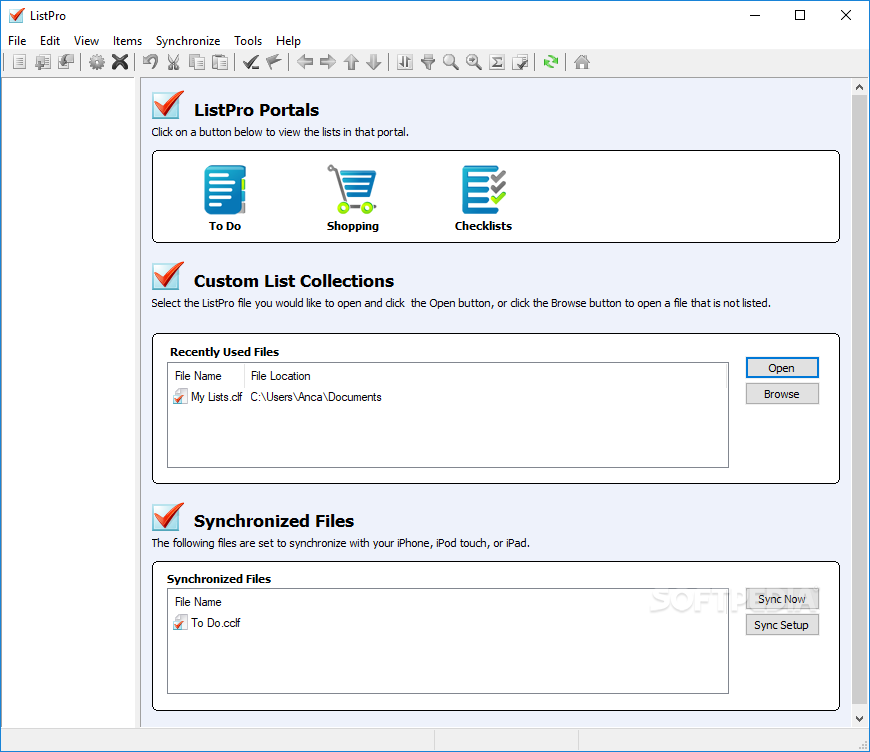The image size is (870, 752).
Task: Click the up arrow toolbar icon
Action: pos(351,62)
